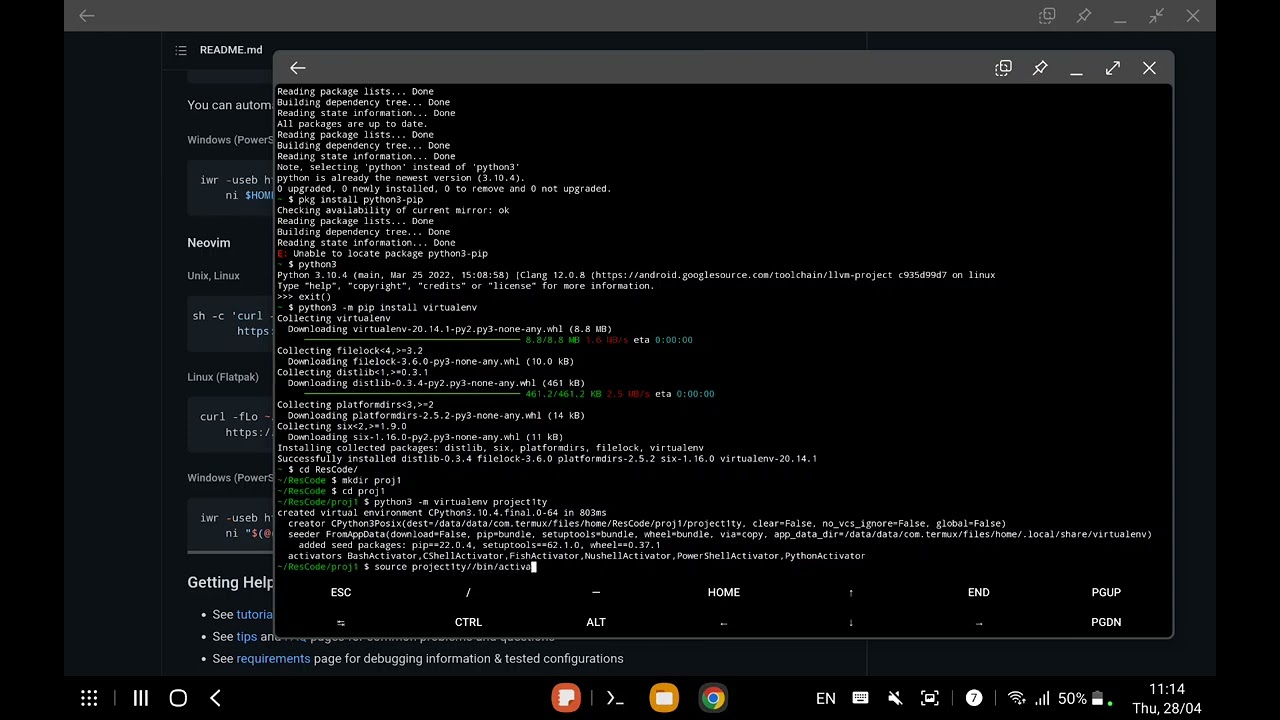
Task: Tap END key on terminal extra keys
Action: coord(979,592)
